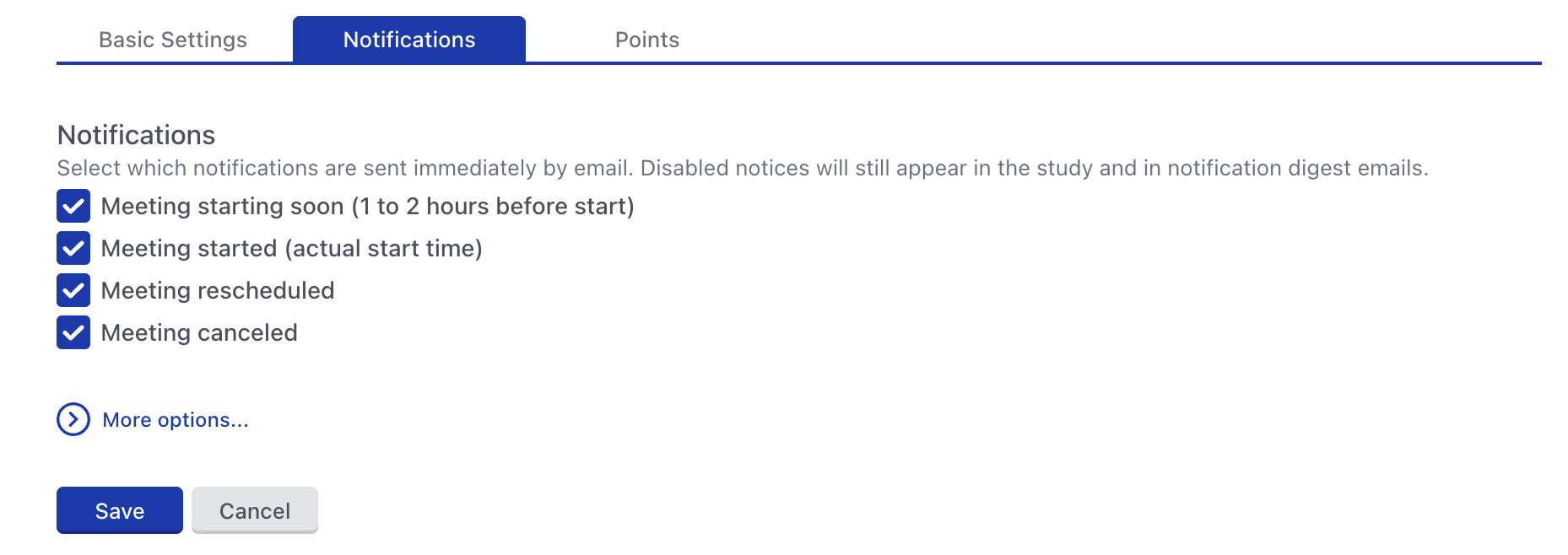Switch to the Points tab
1568x555 pixels.
coord(647,40)
